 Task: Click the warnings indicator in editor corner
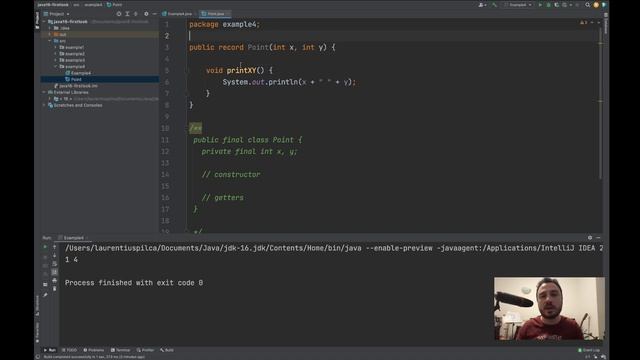(x=584, y=22)
